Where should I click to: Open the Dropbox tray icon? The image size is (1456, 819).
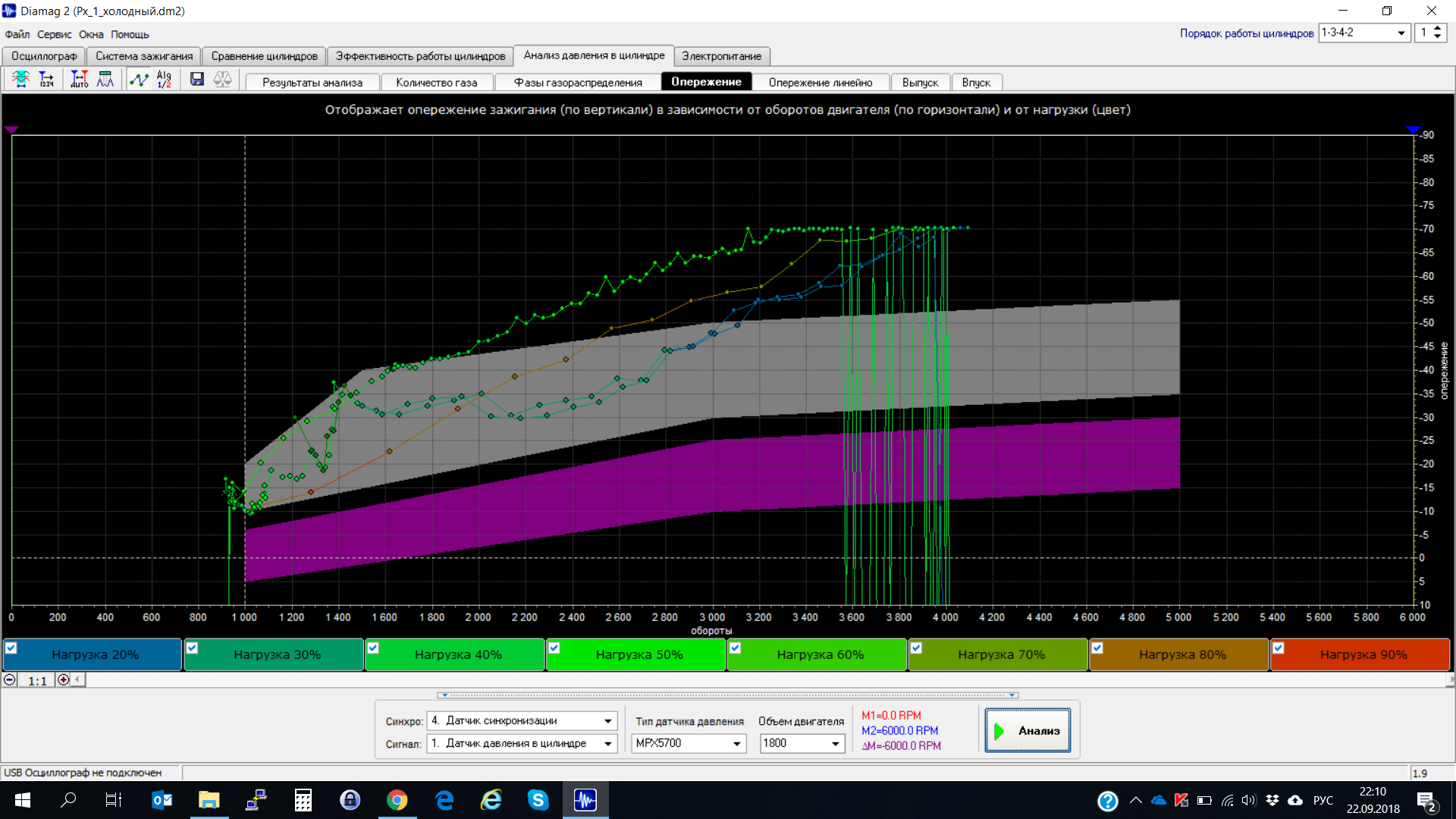[x=1272, y=800]
